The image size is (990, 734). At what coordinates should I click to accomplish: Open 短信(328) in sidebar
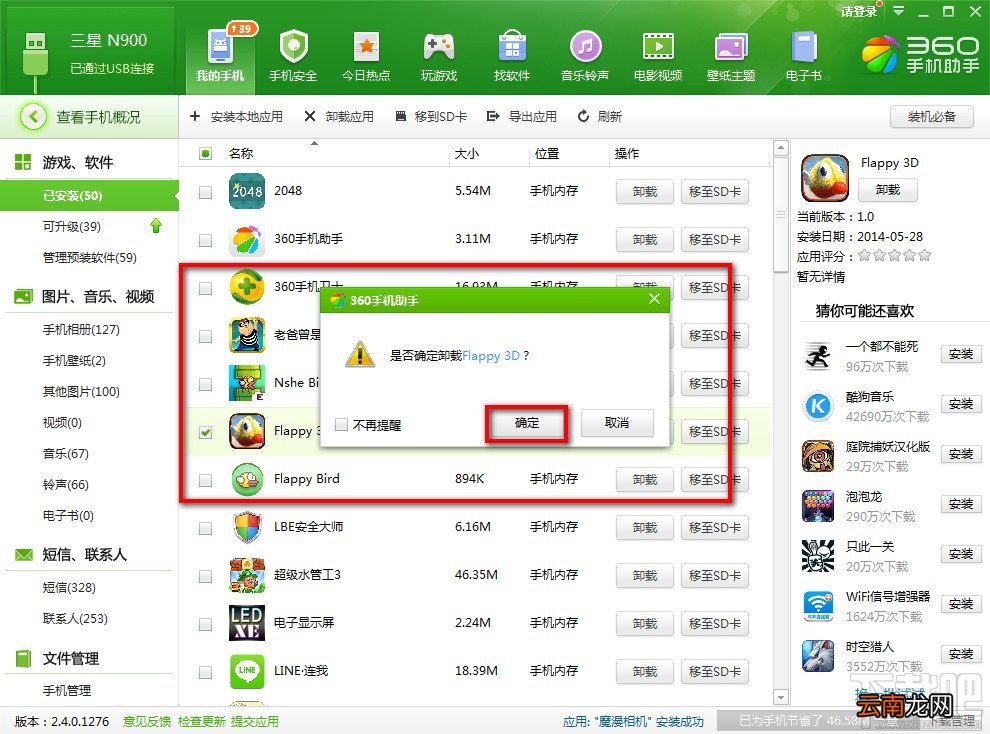coord(69,587)
